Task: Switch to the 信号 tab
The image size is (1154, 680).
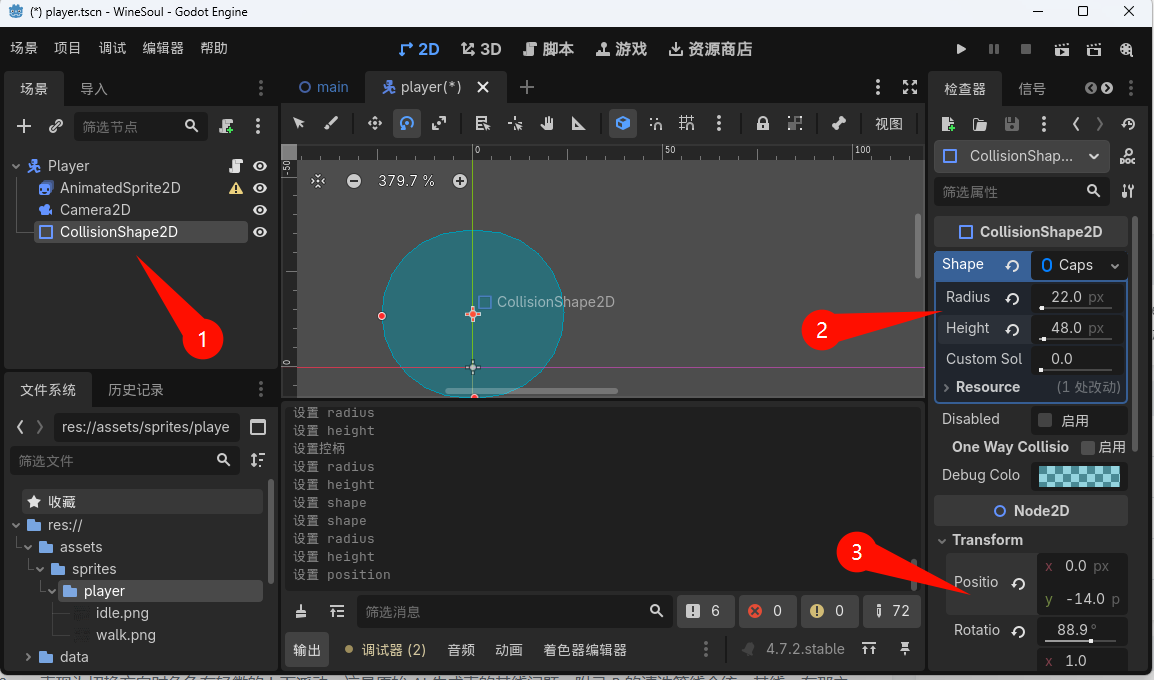Action: [x=1032, y=89]
